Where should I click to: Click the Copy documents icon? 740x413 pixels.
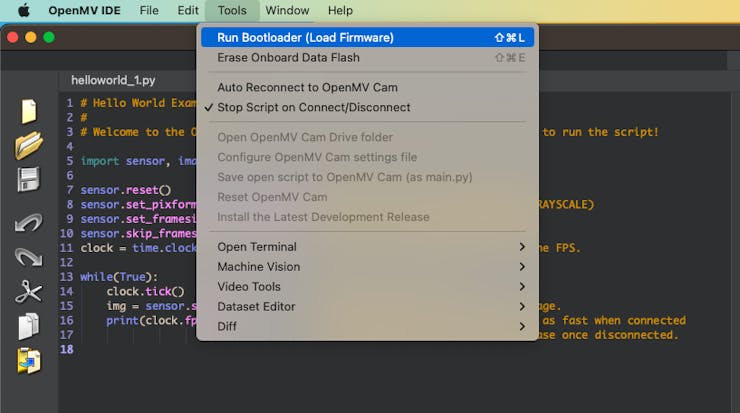(28, 326)
